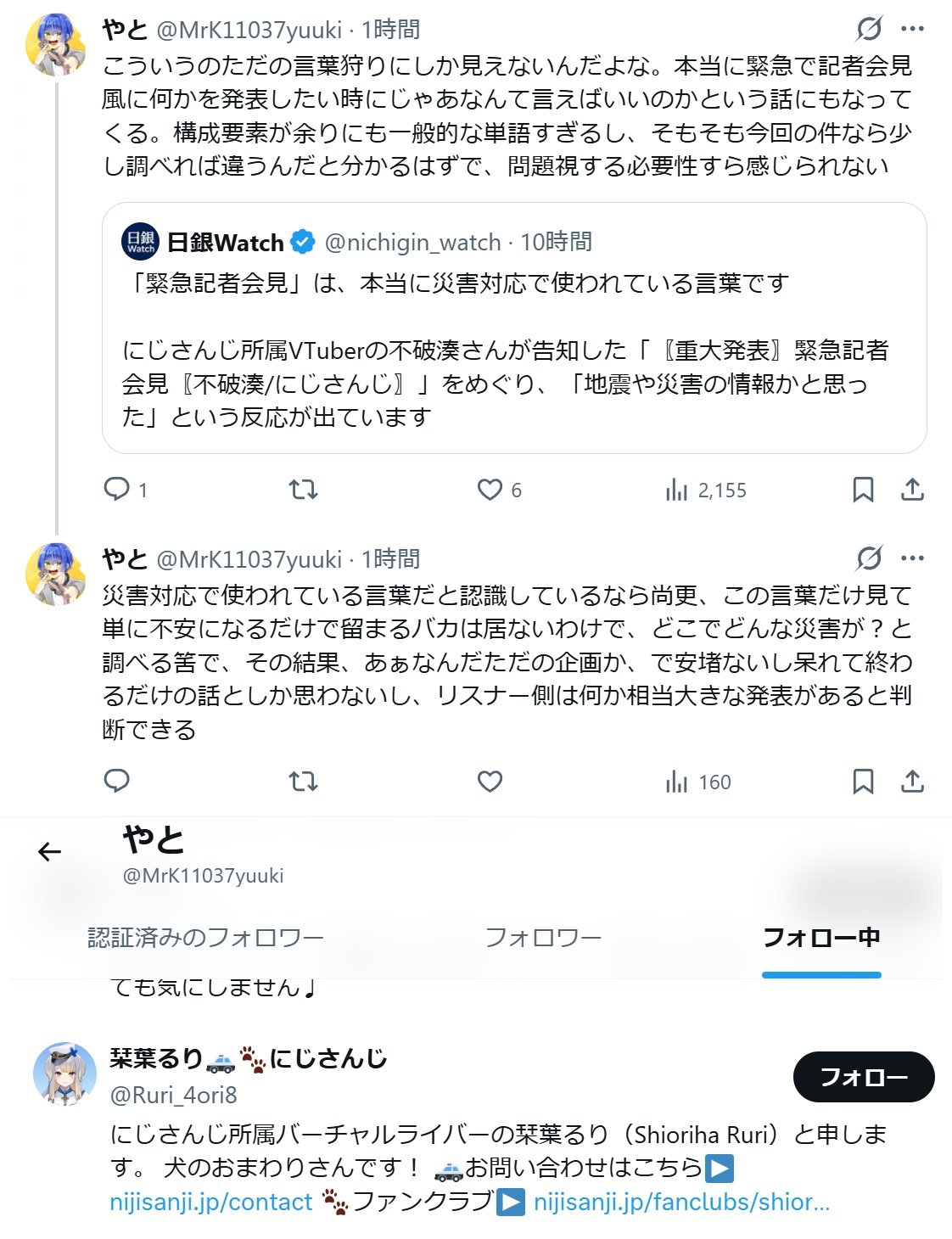Viewport: 952px width, 1239px height.
Task: Switch to 認証済みのフォロワー tab
Action: tap(206, 938)
